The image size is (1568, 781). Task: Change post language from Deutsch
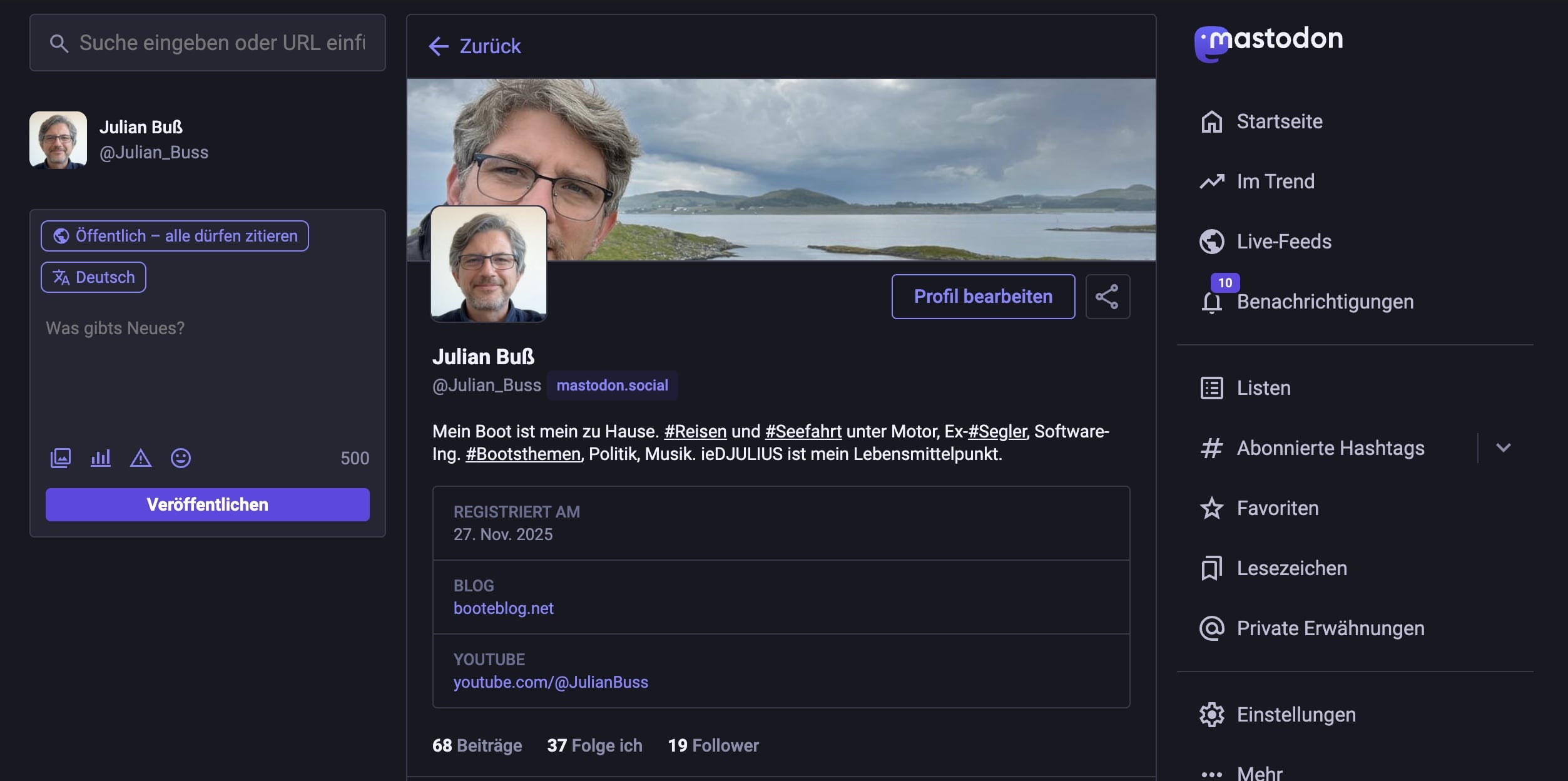93,277
